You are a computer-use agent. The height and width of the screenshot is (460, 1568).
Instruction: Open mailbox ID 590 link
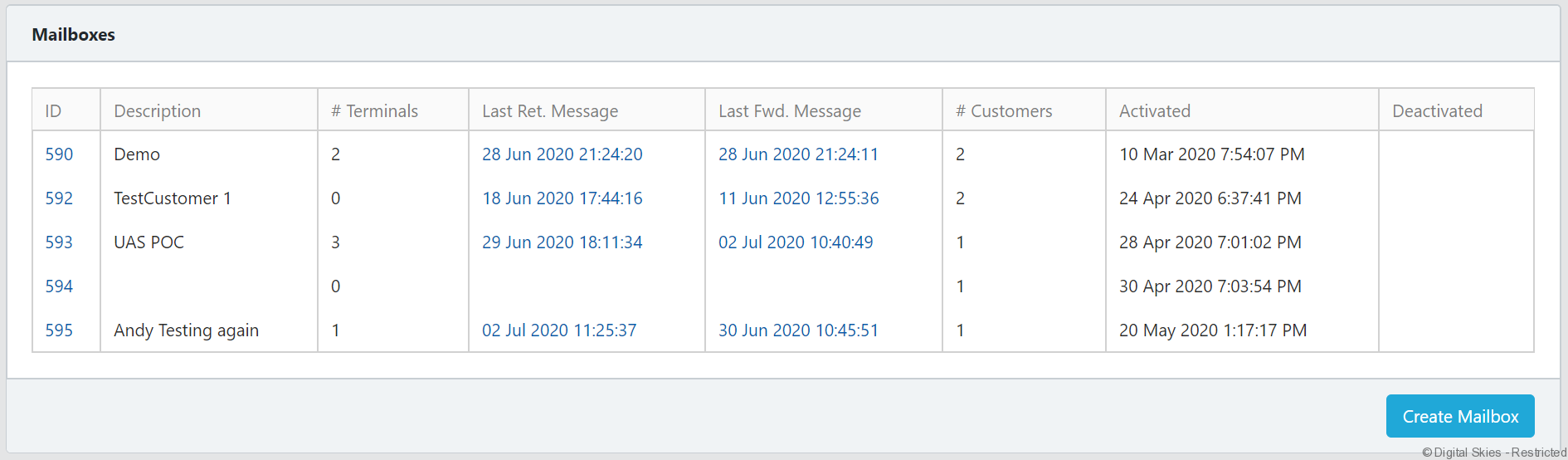59,154
